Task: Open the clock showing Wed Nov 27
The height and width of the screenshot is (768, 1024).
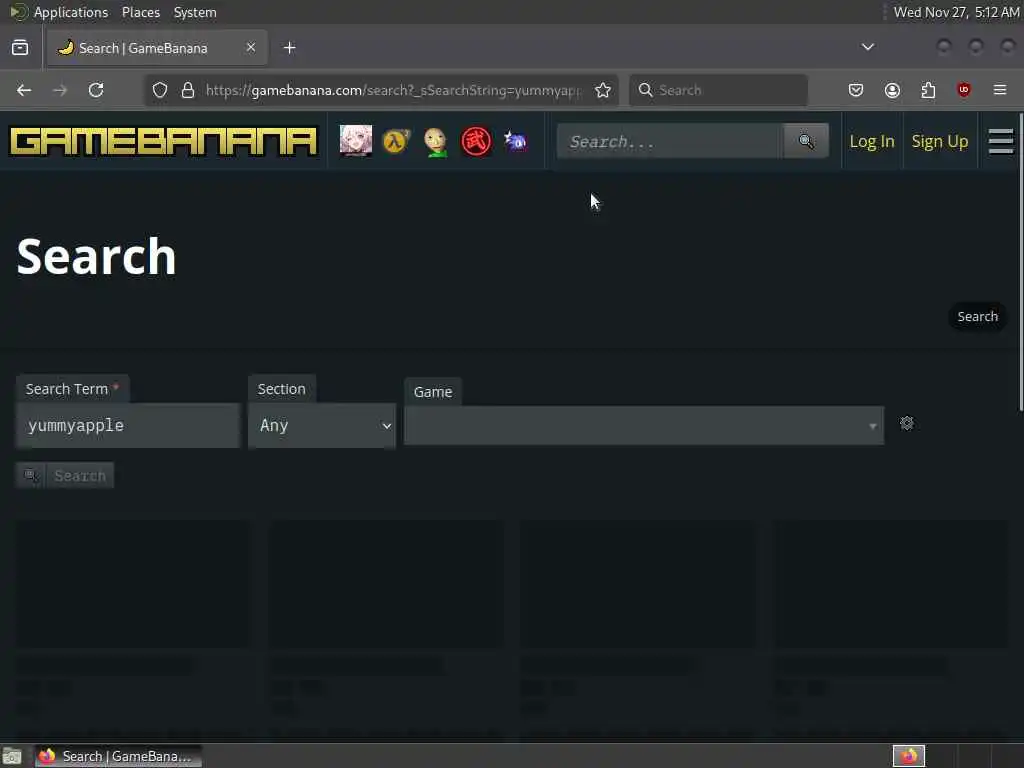Action: [956, 12]
